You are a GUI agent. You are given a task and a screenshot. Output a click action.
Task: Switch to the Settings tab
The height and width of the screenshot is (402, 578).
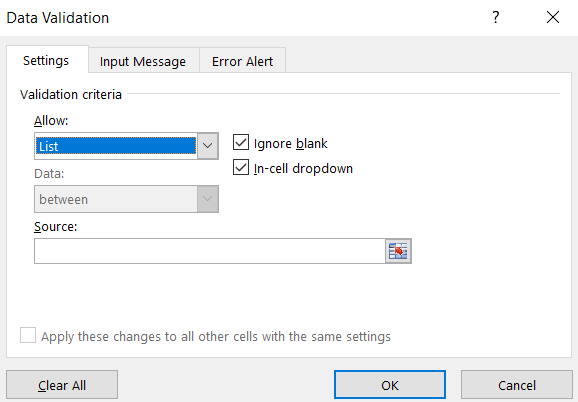click(x=46, y=60)
